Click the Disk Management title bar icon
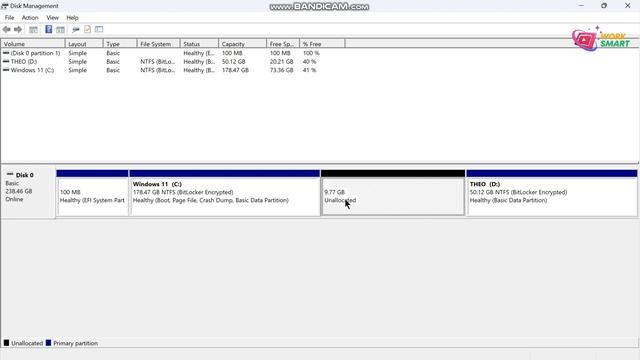 (4, 6)
